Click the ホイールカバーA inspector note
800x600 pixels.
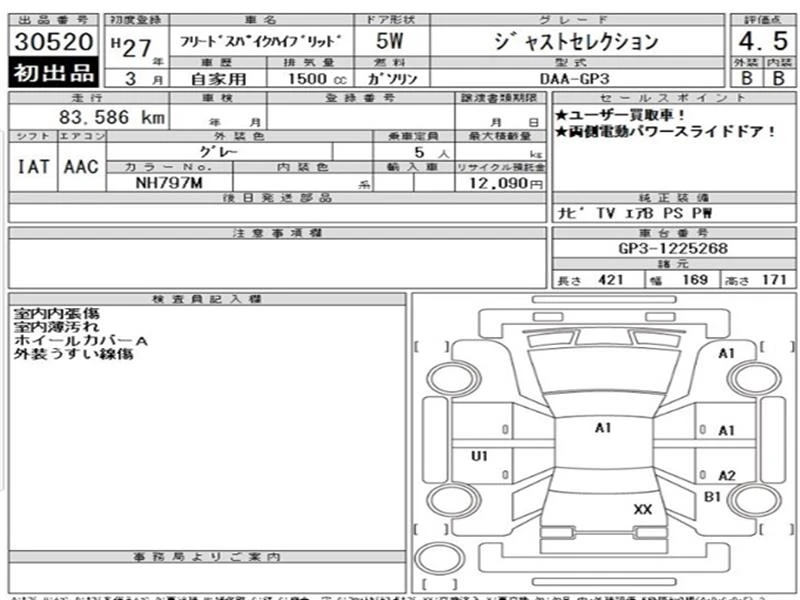81,340
